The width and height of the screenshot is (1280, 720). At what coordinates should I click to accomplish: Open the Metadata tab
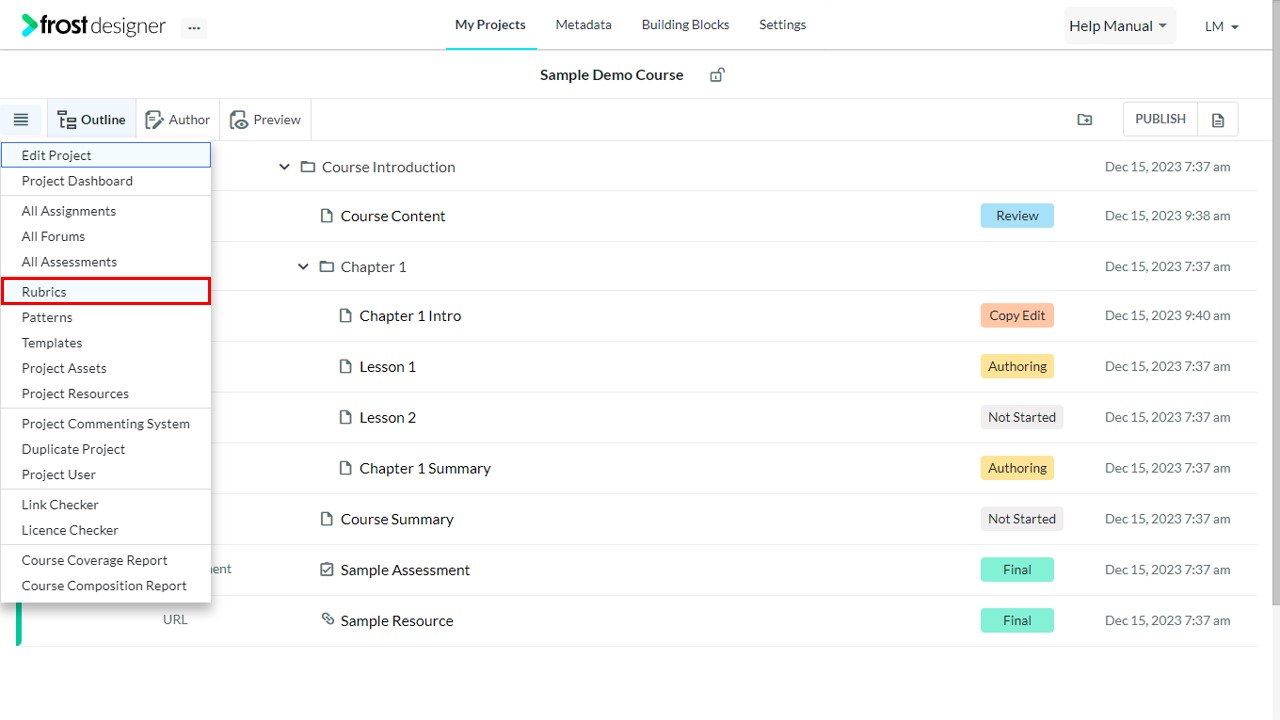[x=584, y=25]
